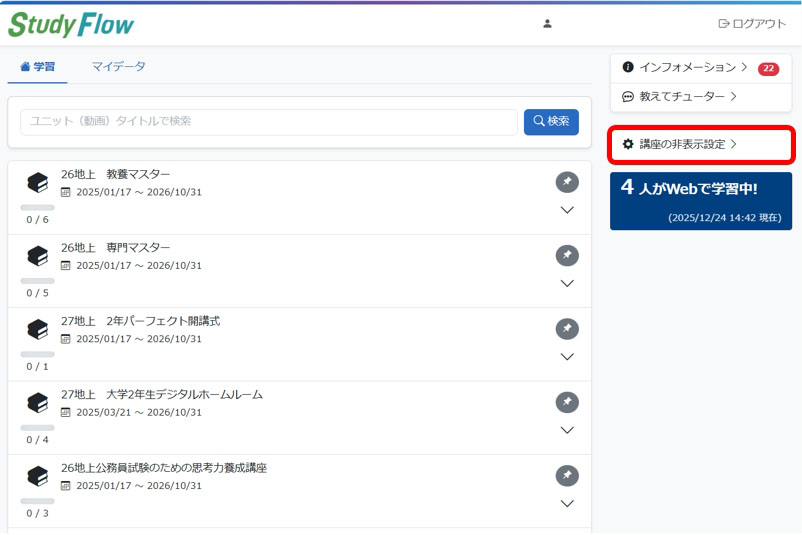Click the StudyFlow logo
The image size is (802, 535).
(71, 24)
